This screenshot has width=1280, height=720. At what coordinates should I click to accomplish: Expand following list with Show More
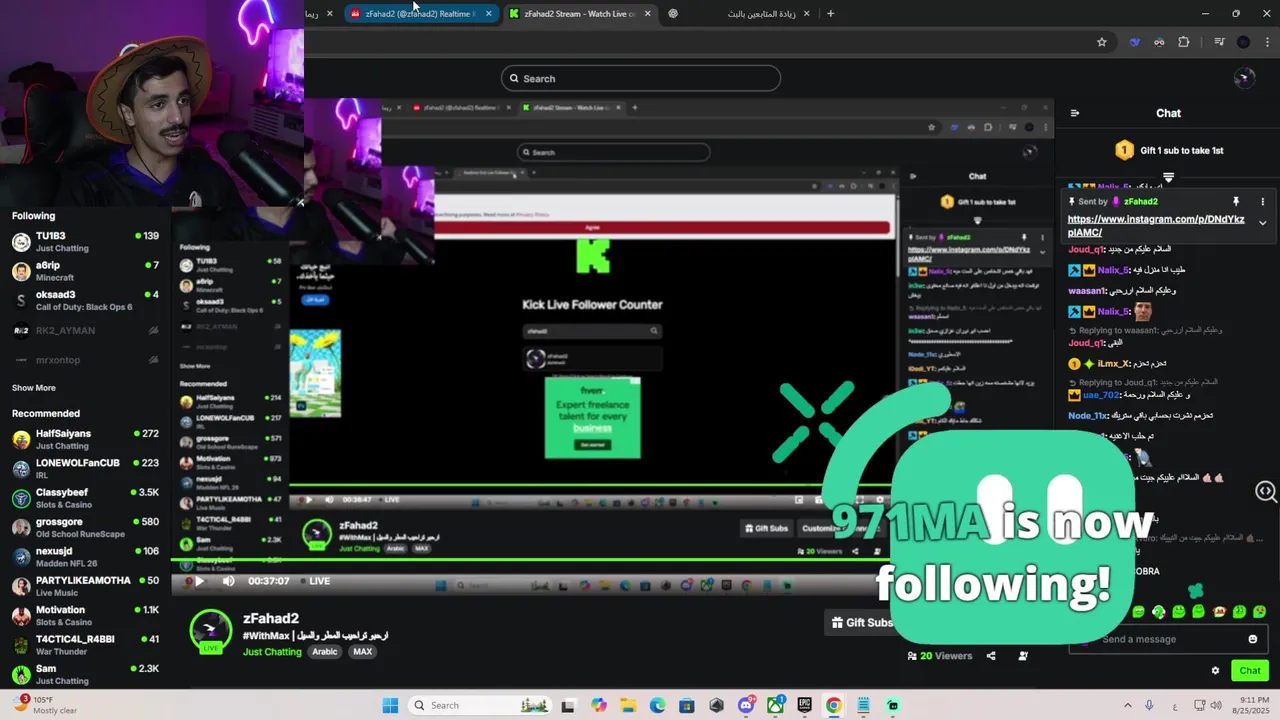click(x=34, y=388)
